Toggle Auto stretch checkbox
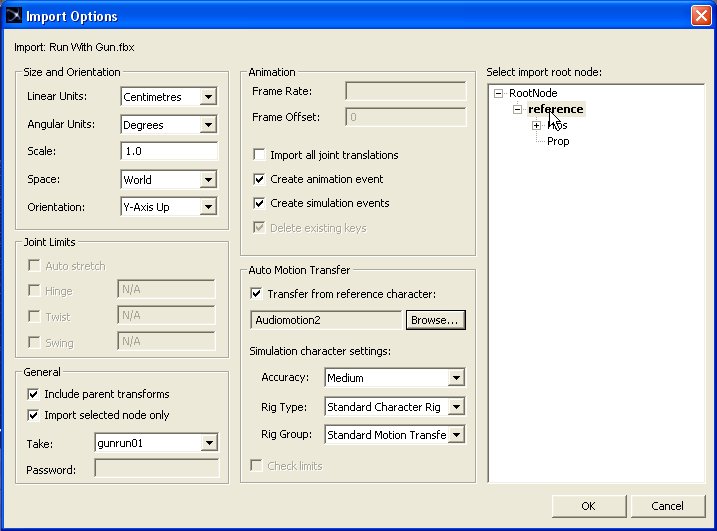This screenshot has height=531, width=717. 34,265
